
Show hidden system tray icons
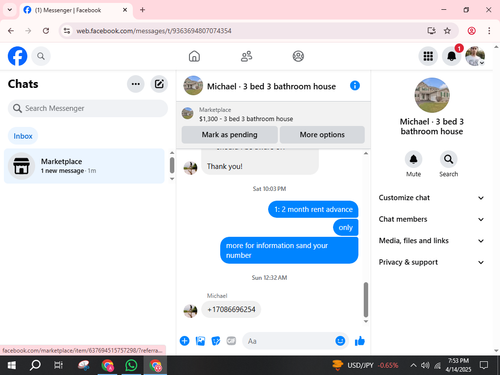pos(413,365)
